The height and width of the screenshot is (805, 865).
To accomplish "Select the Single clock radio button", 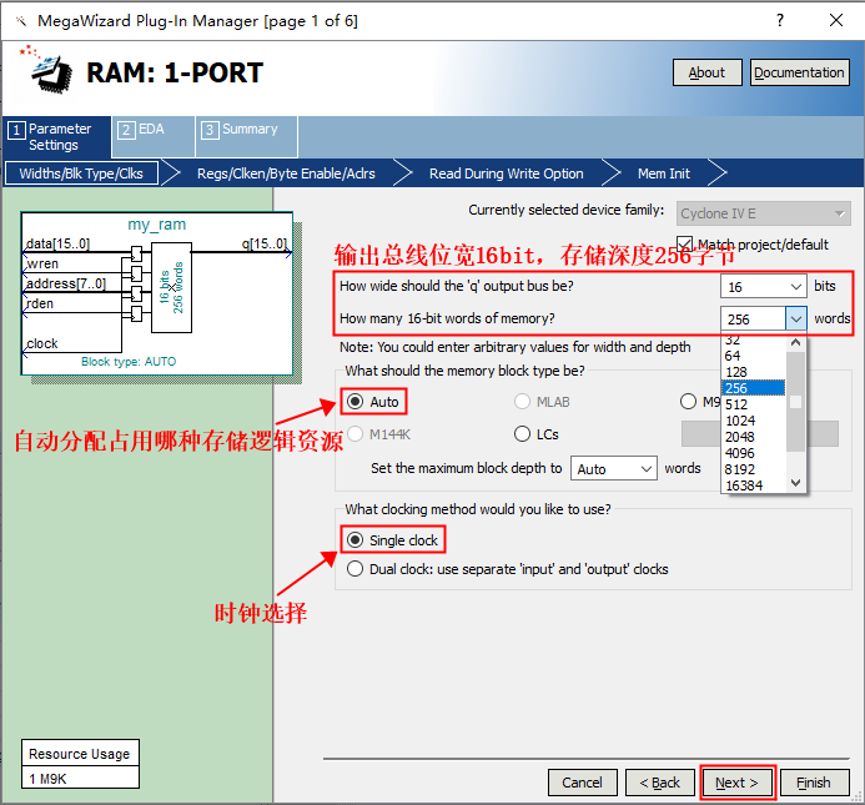I will point(355,540).
